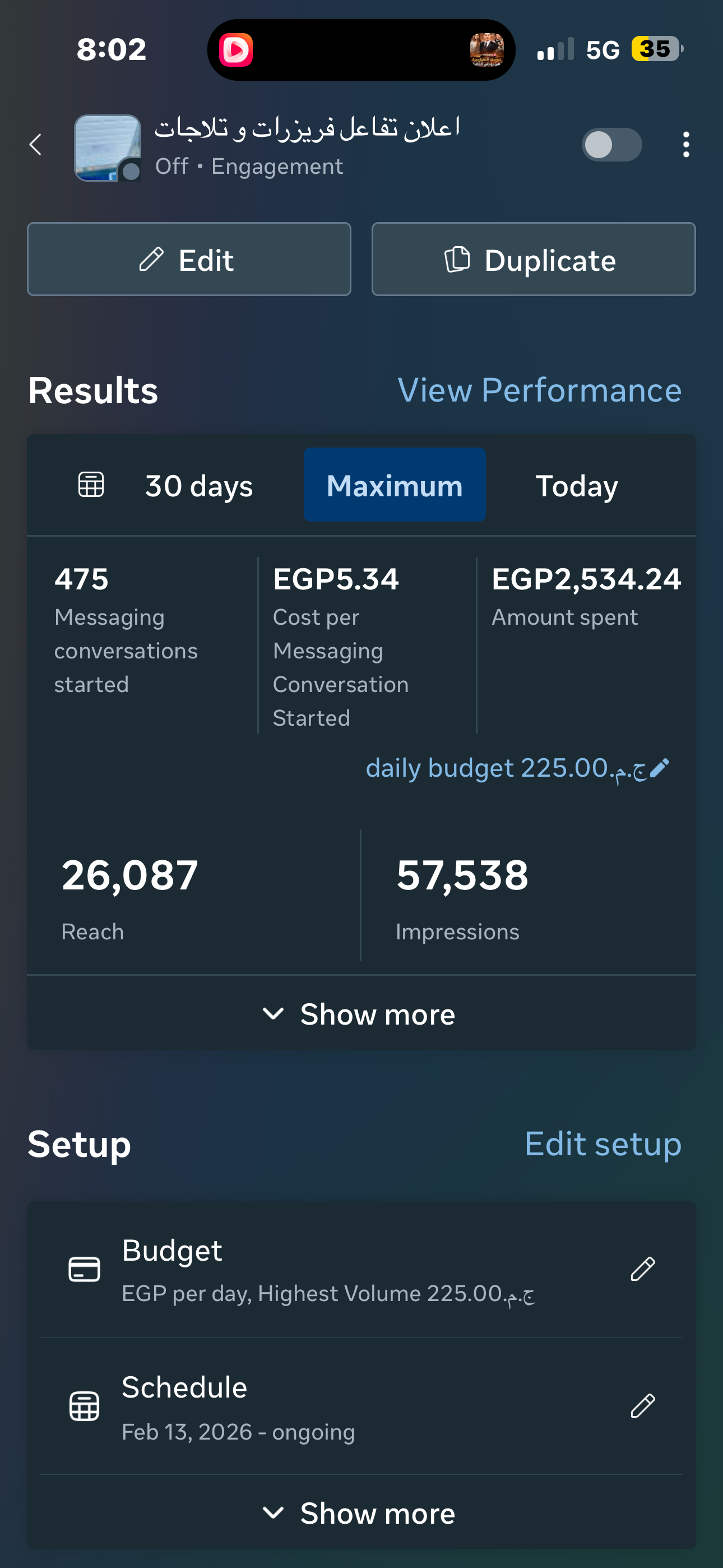Select the 30 days tab
This screenshot has width=723, height=1568.
pyautogui.click(x=198, y=486)
